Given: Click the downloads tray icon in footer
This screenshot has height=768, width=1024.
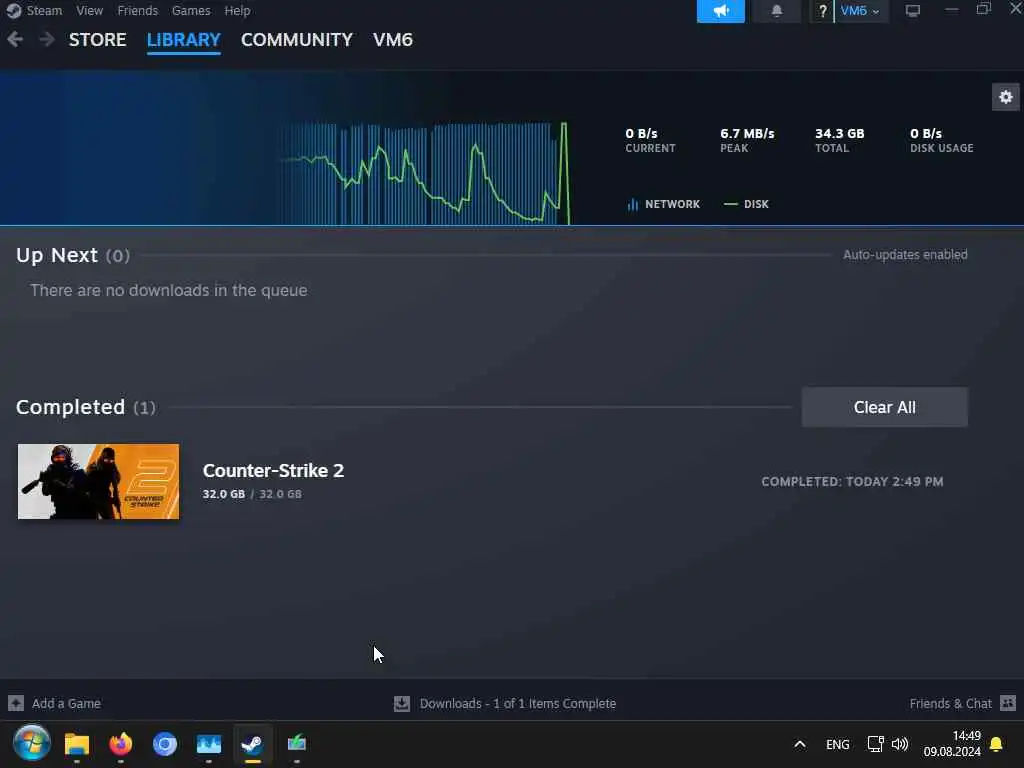Looking at the screenshot, I should pos(402,703).
